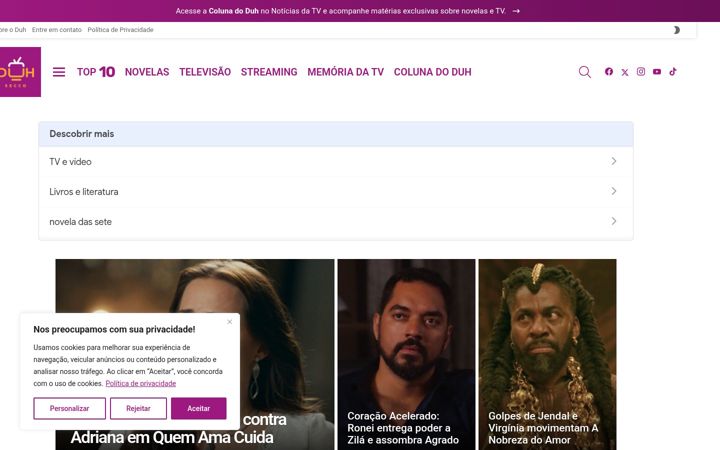Image resolution: width=720 pixels, height=450 pixels.
Task: Open 'Entre em contato' top link
Action: pyautogui.click(x=56, y=30)
